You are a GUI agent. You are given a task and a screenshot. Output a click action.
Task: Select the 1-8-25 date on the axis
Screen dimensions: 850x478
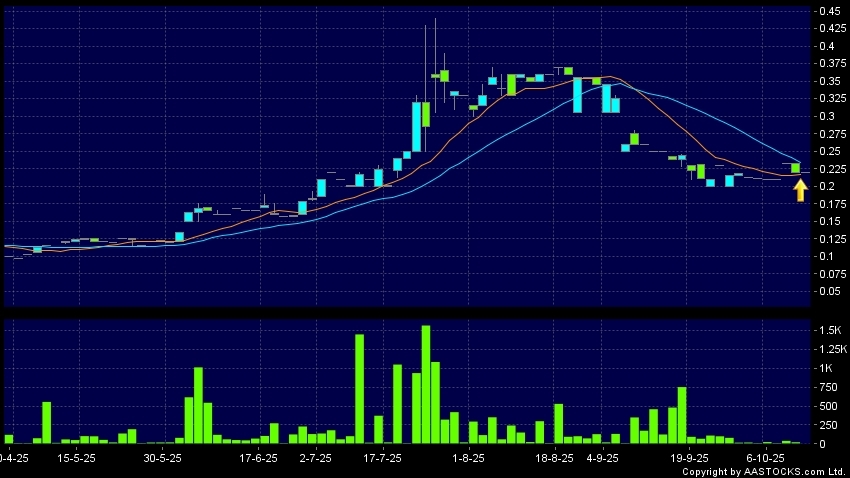coord(468,457)
